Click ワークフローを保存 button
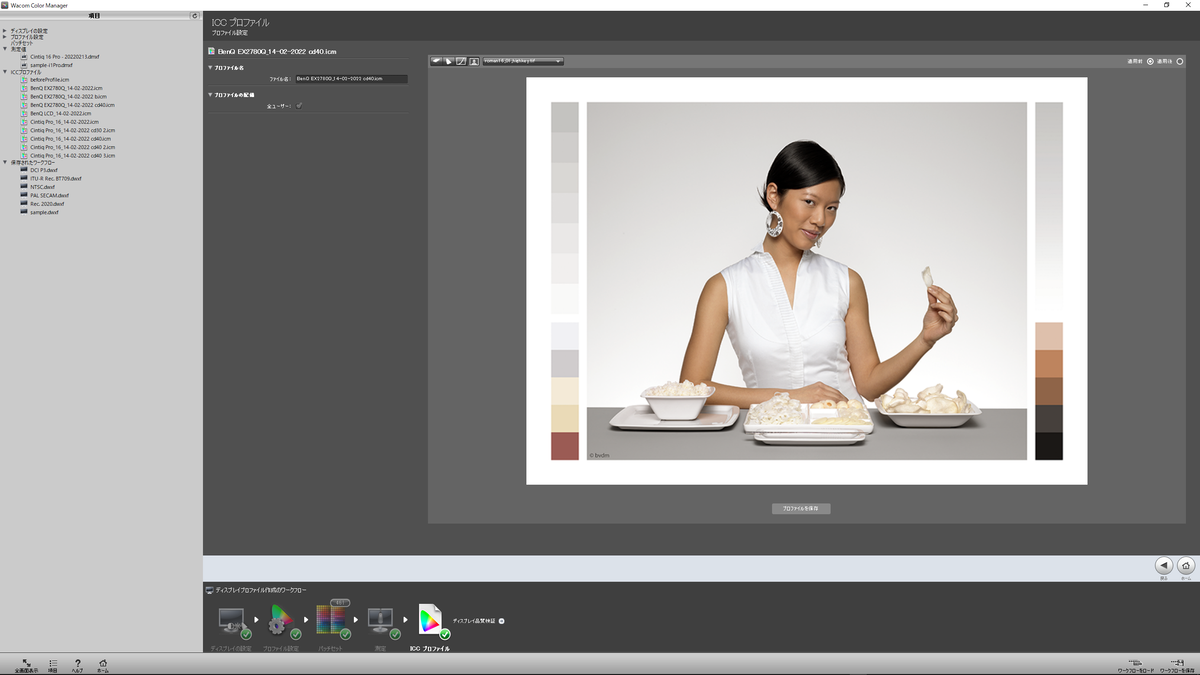This screenshot has width=1200, height=675. (1178, 666)
